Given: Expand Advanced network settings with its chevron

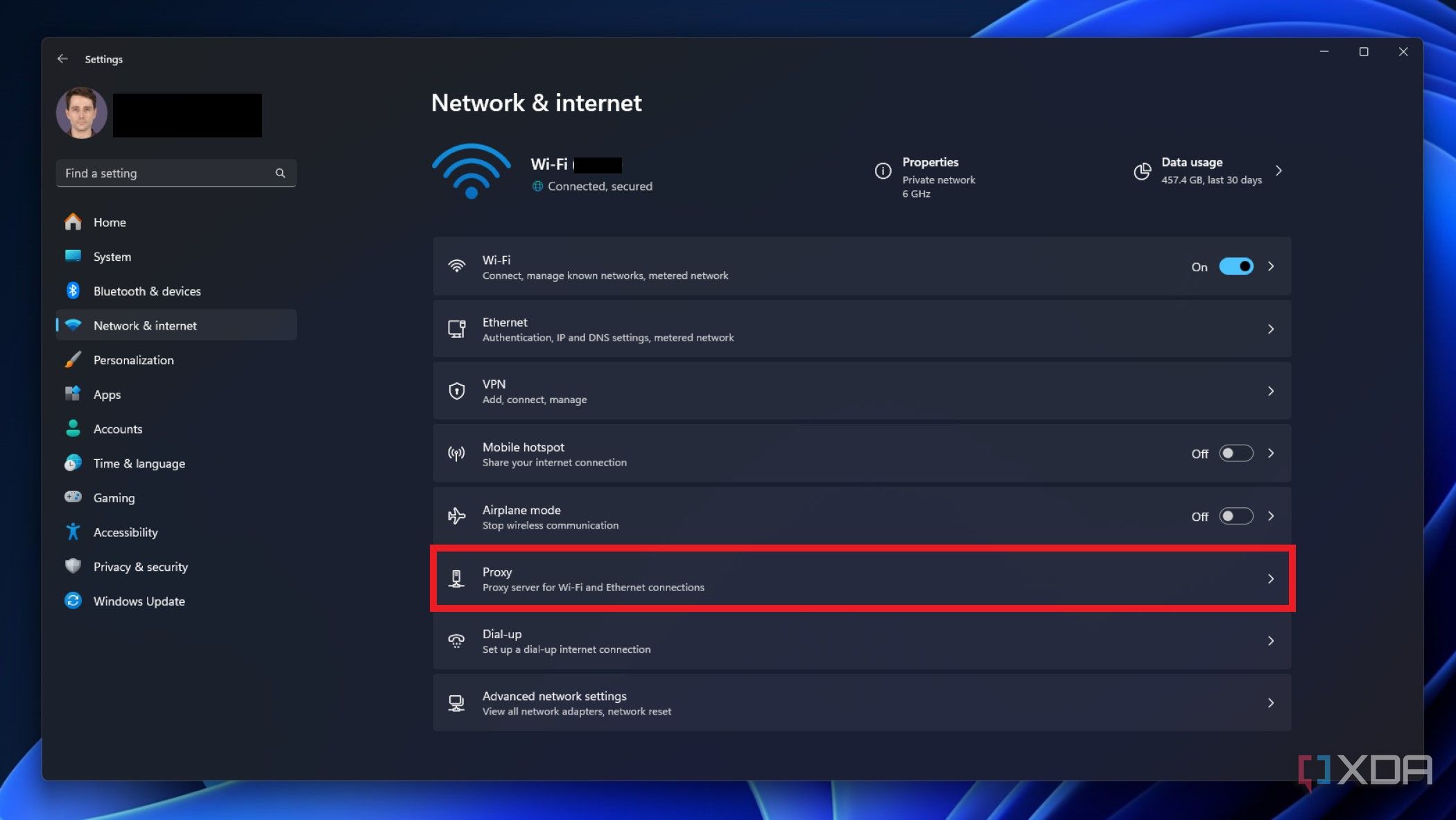Looking at the screenshot, I should pos(1272,703).
